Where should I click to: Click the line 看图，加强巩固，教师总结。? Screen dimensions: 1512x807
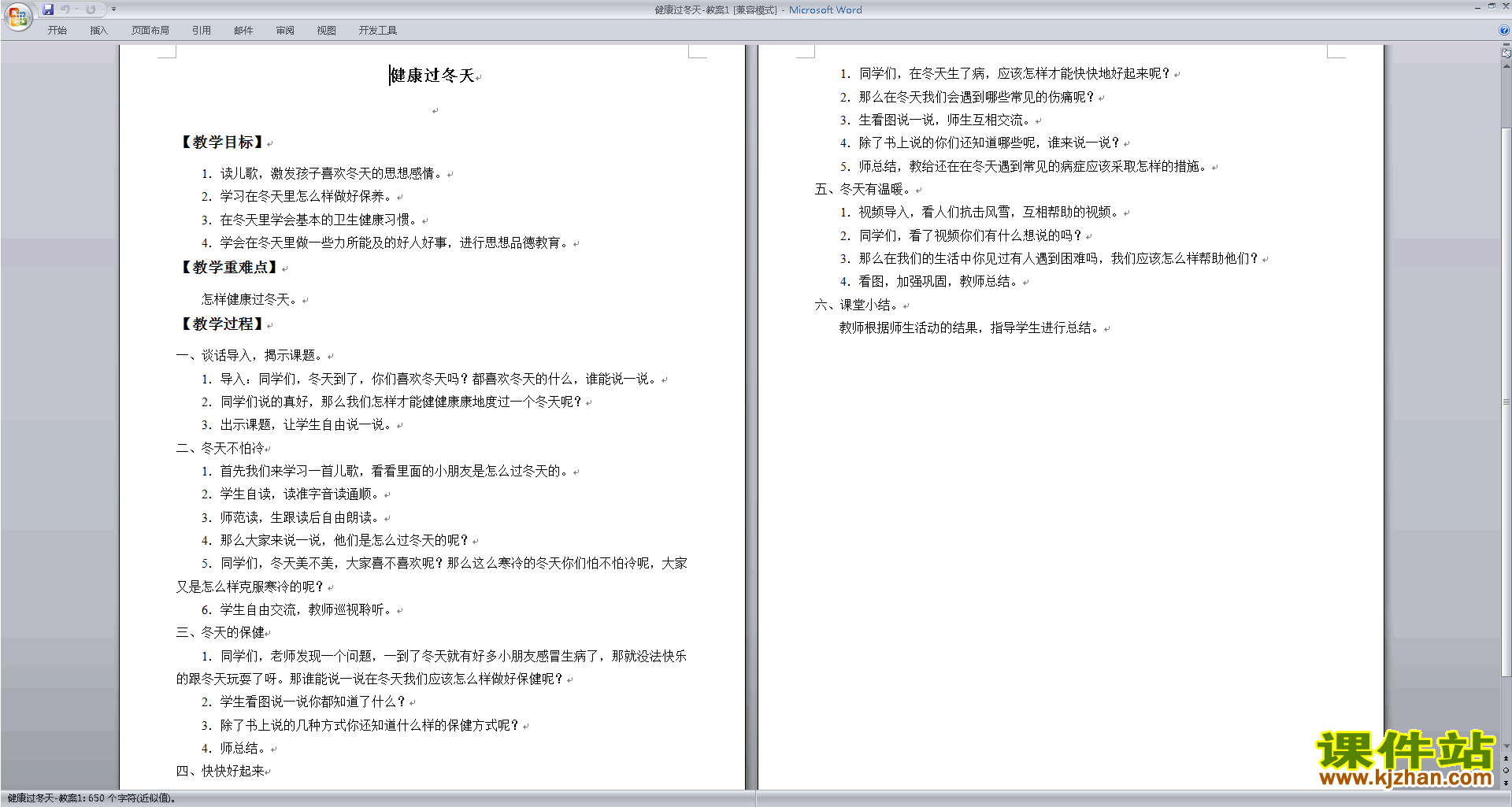[x=940, y=281]
